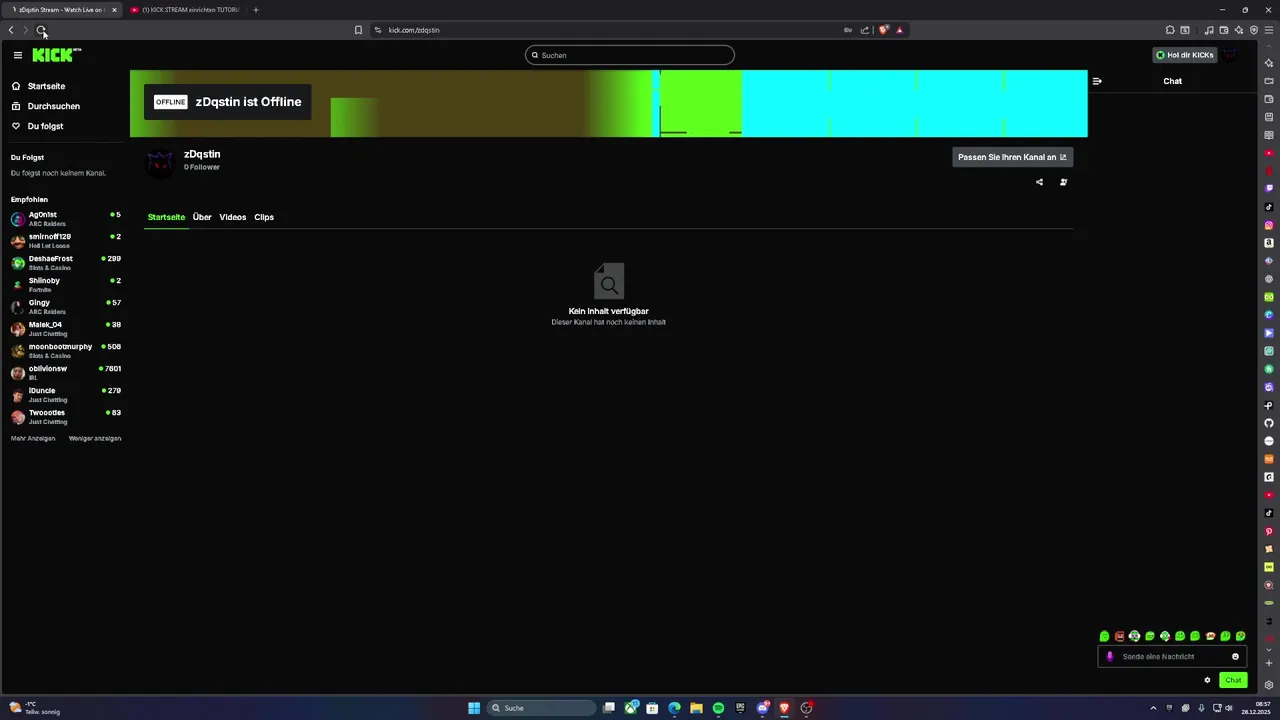Open the hamburger menu beside KICK logo
The height and width of the screenshot is (720, 1280).
click(18, 55)
